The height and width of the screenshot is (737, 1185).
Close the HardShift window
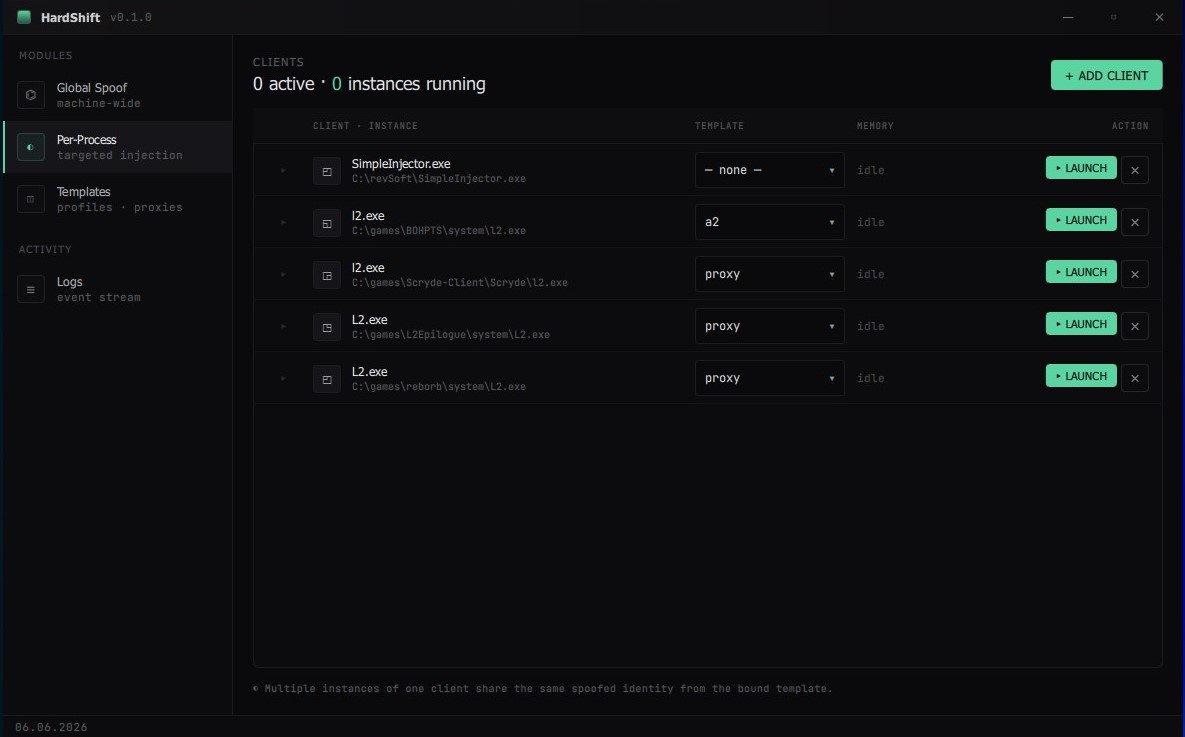(1159, 17)
